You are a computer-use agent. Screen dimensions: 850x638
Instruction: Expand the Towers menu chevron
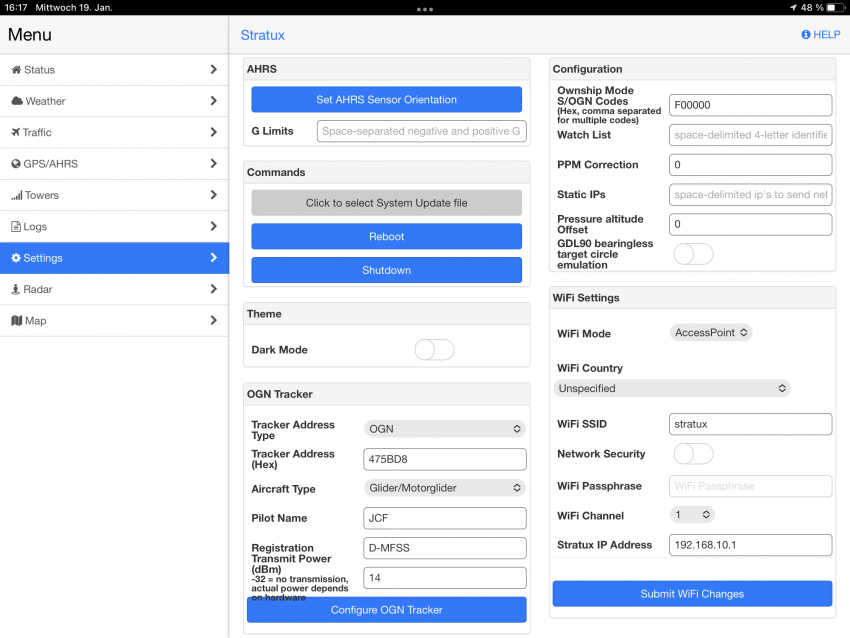214,195
